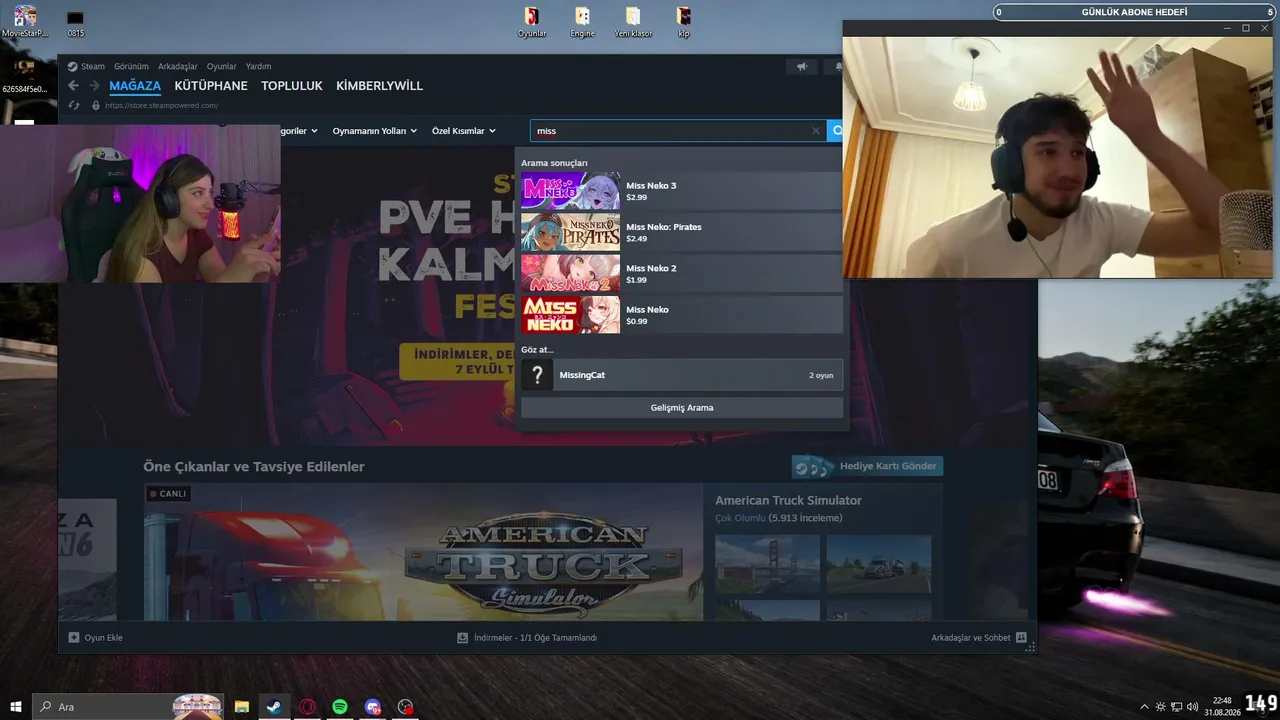The height and width of the screenshot is (720, 1280).
Task: Click the Steam store URL address
Action: tap(161, 105)
